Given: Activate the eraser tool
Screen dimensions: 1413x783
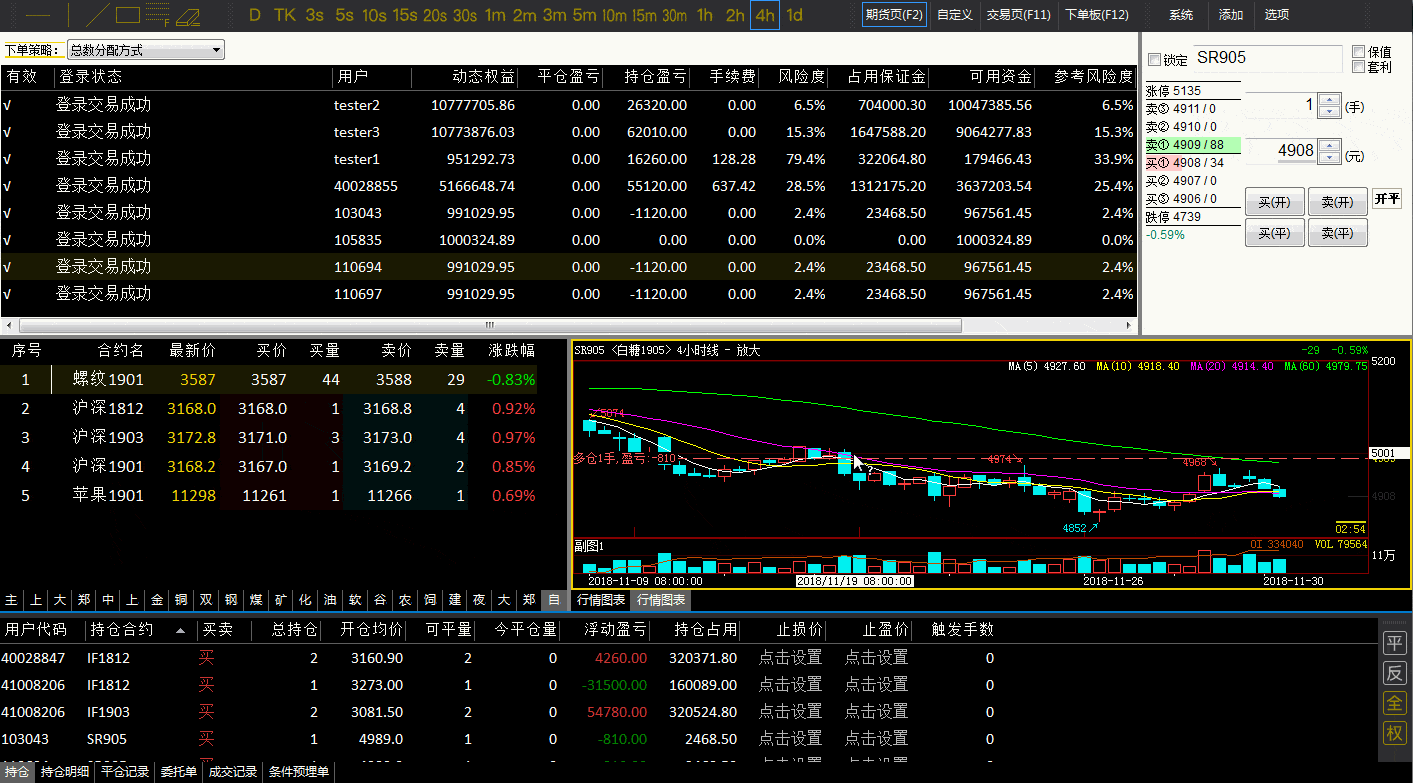Looking at the screenshot, I should pos(187,16).
